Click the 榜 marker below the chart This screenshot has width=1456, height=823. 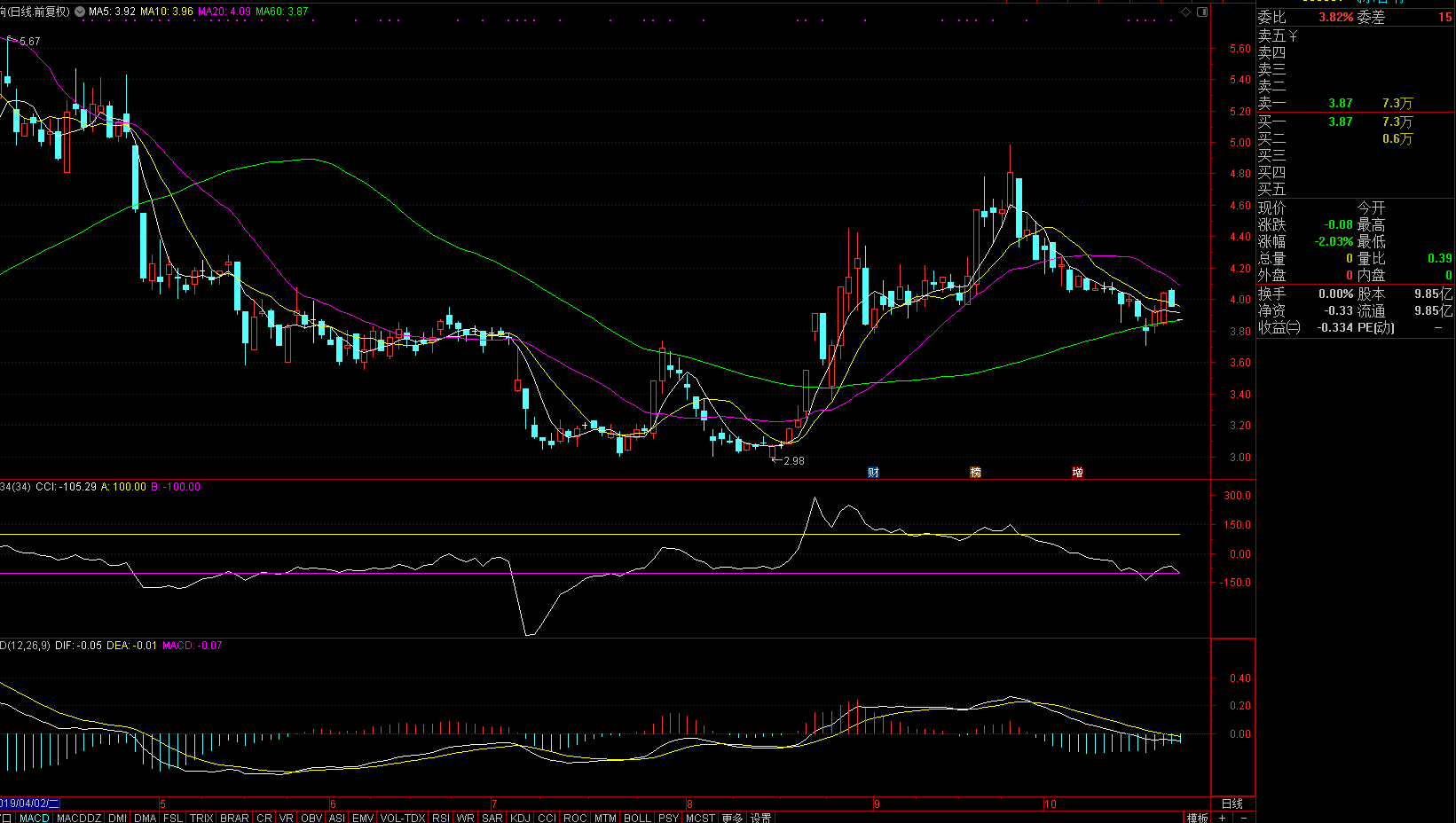tap(975, 472)
